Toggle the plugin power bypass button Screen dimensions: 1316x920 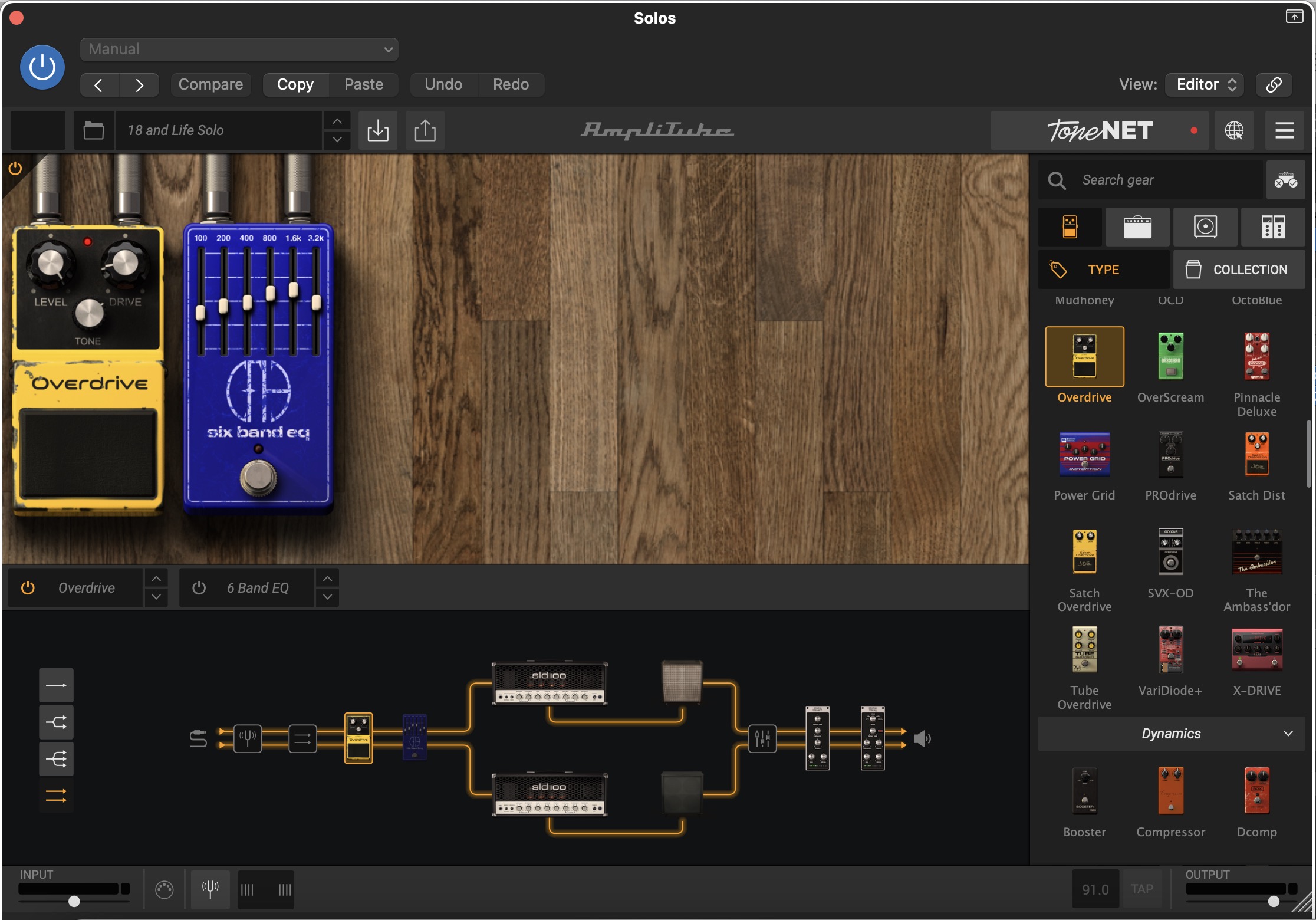42,67
